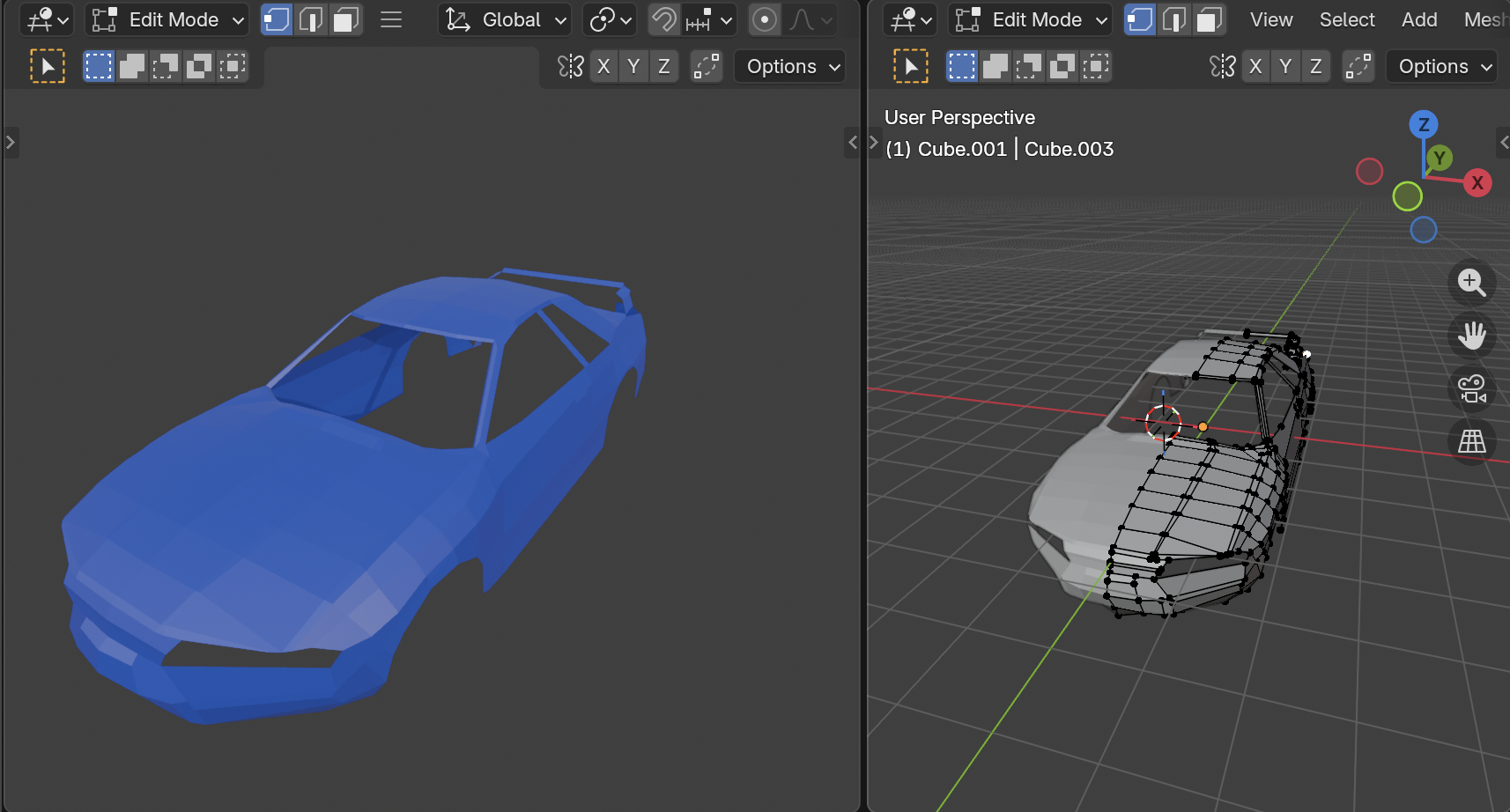
Task: Open the Select menu in right viewport
Action: 1347,19
